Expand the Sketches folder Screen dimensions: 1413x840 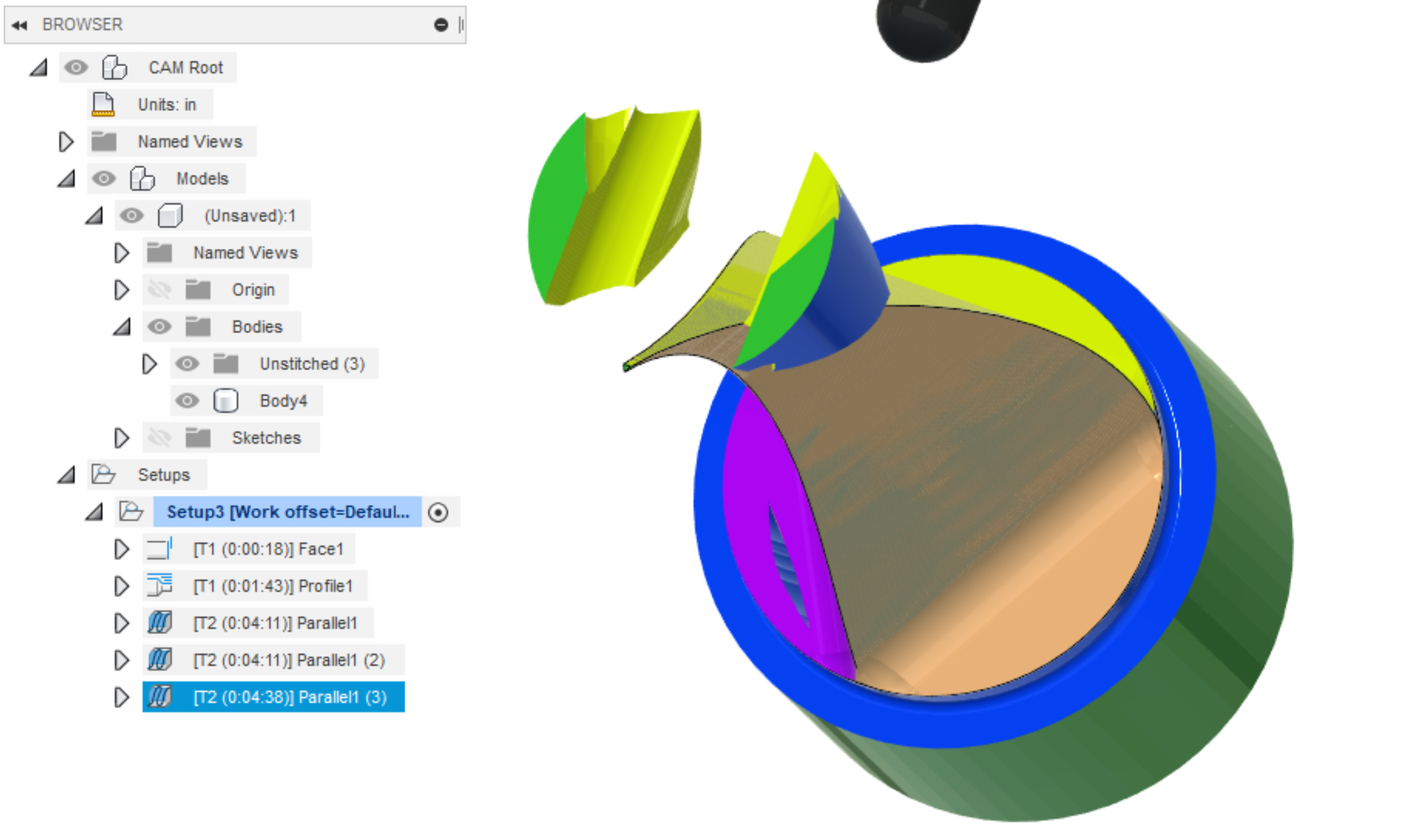click(121, 438)
